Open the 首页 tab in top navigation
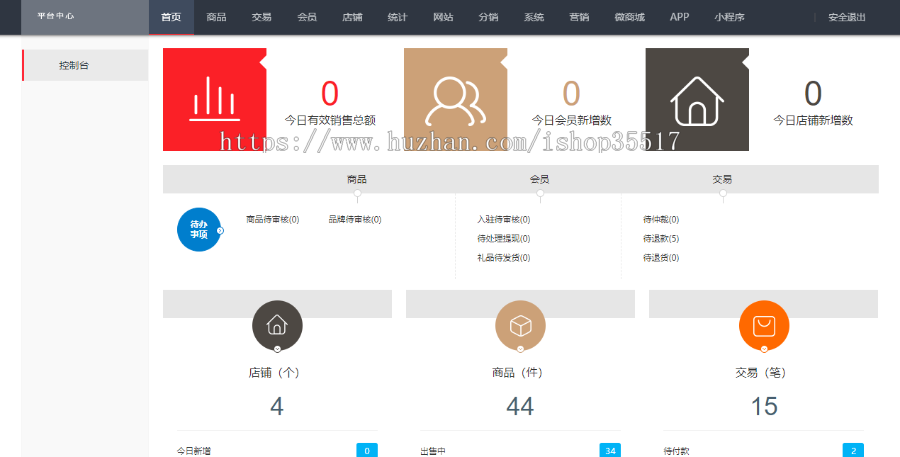The width and height of the screenshot is (900, 457). pyautogui.click(x=171, y=17)
